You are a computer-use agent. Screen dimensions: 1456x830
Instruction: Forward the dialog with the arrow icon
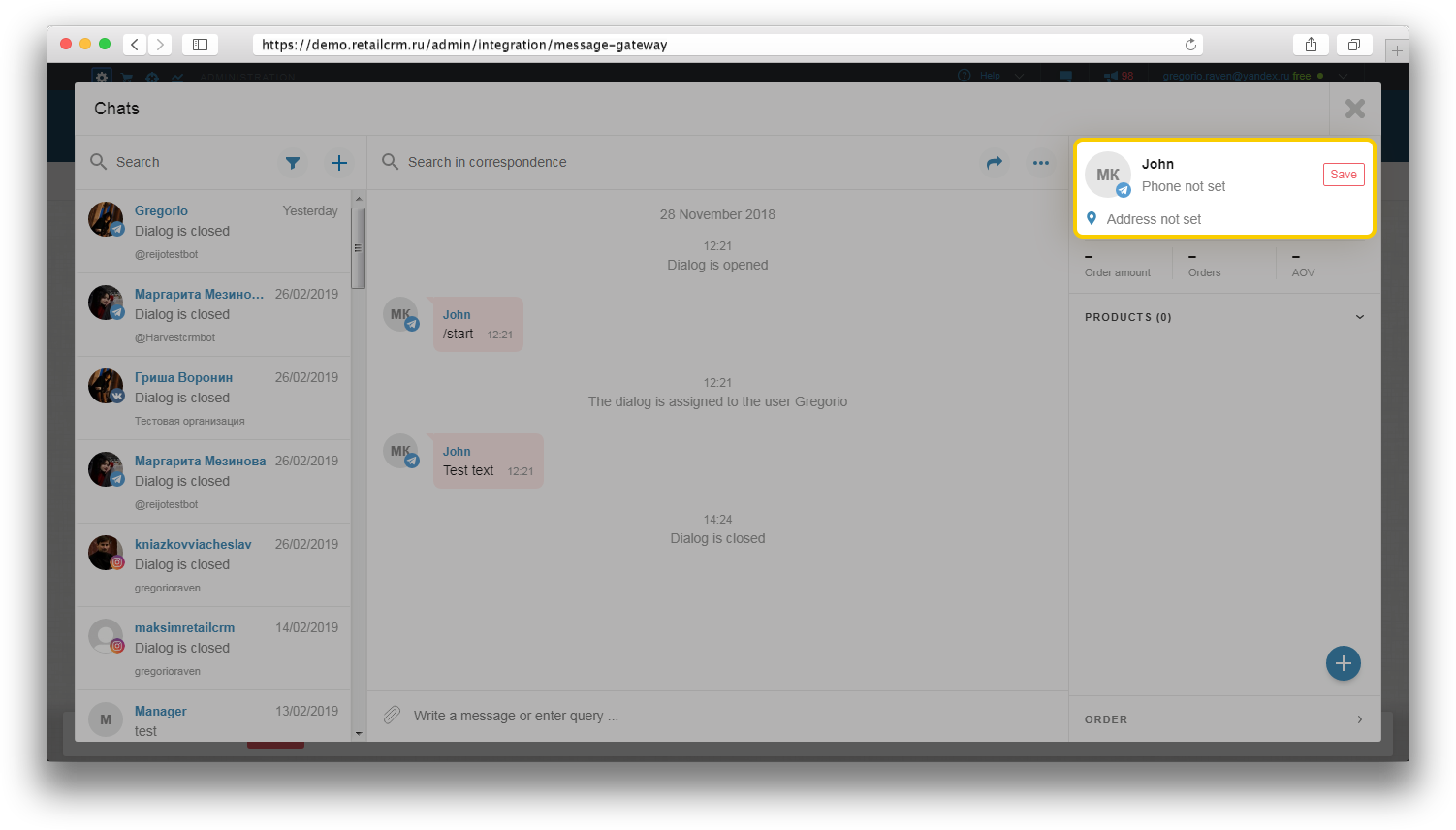tap(995, 163)
